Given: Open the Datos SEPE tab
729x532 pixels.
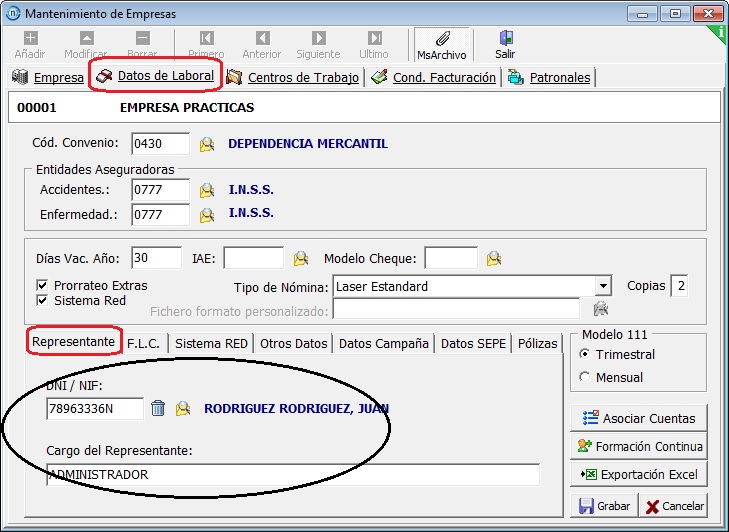Looking at the screenshot, I should [x=474, y=343].
